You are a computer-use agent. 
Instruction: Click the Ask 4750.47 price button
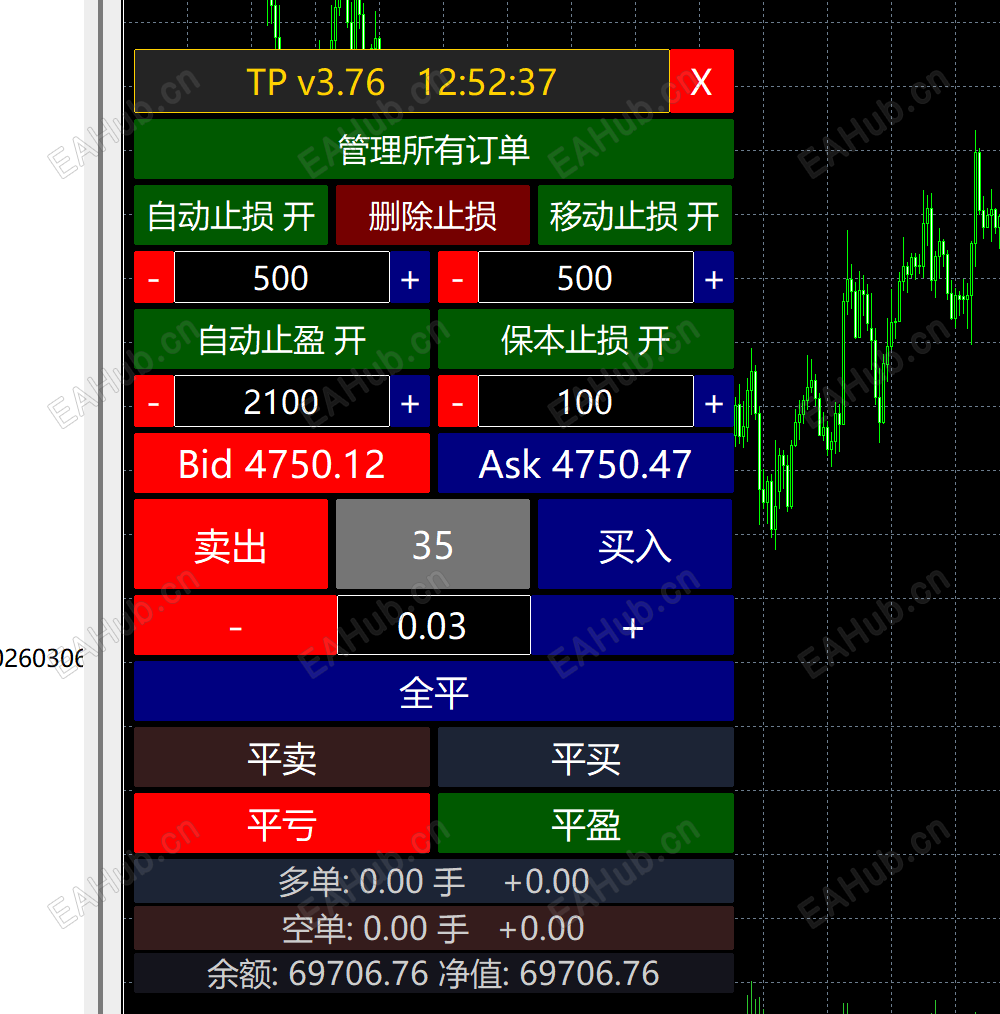[x=585, y=463]
